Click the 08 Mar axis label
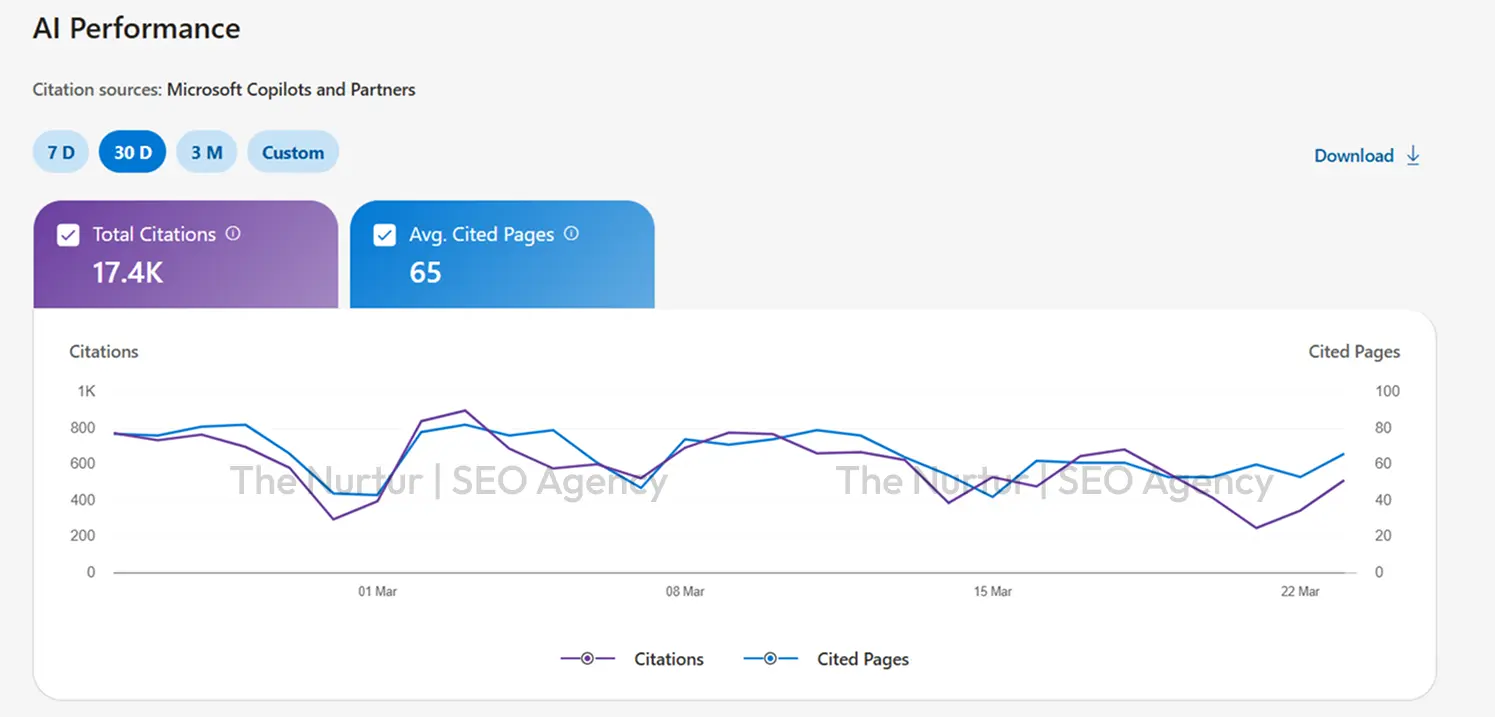This screenshot has height=717, width=1495. [685, 591]
